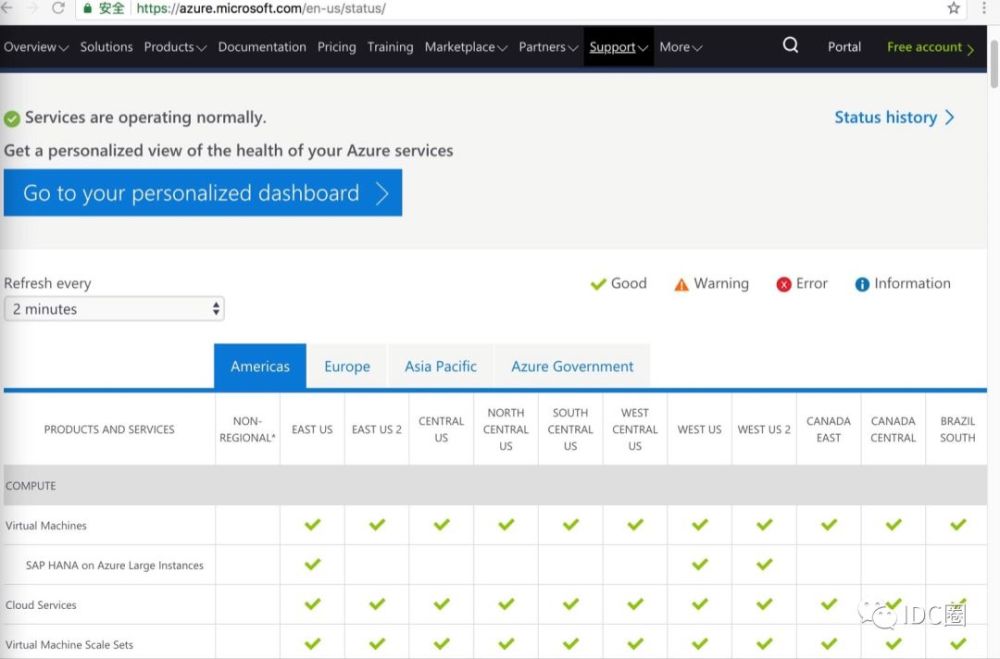The height and width of the screenshot is (659, 1000).
Task: Open the Overview dropdown menu
Action: tap(36, 47)
